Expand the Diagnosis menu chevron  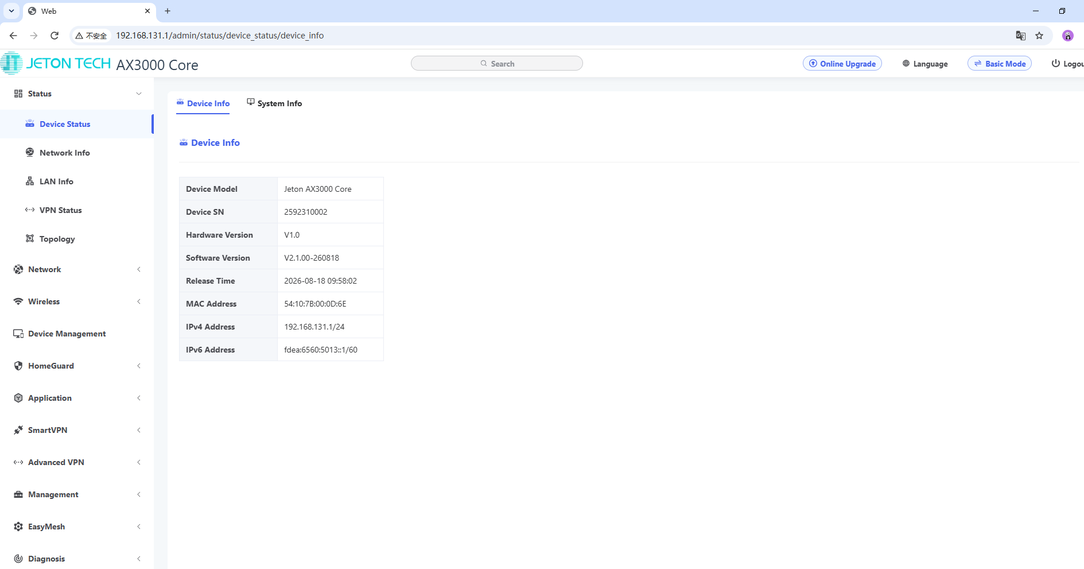138,559
